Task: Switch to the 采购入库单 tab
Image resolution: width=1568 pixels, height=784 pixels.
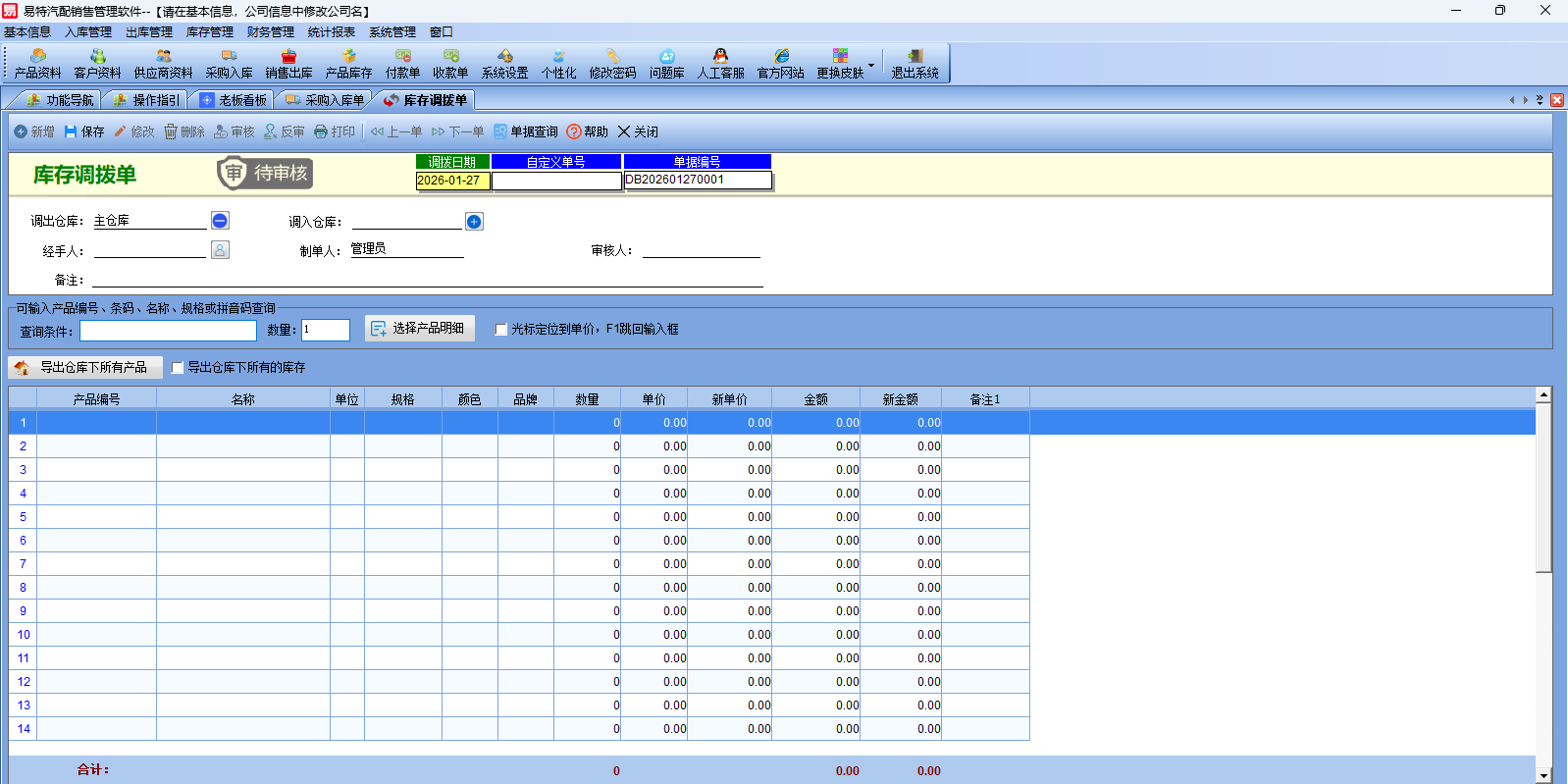Action: point(325,100)
